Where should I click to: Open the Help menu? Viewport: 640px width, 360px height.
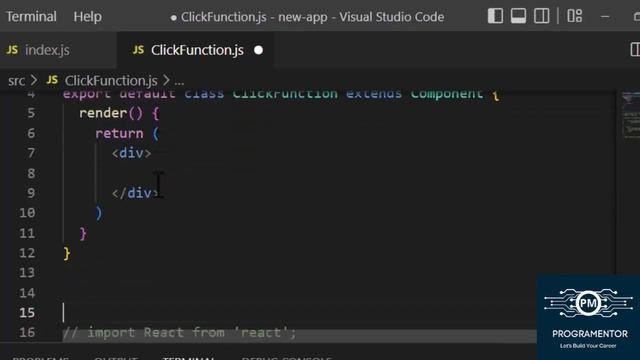coord(87,17)
